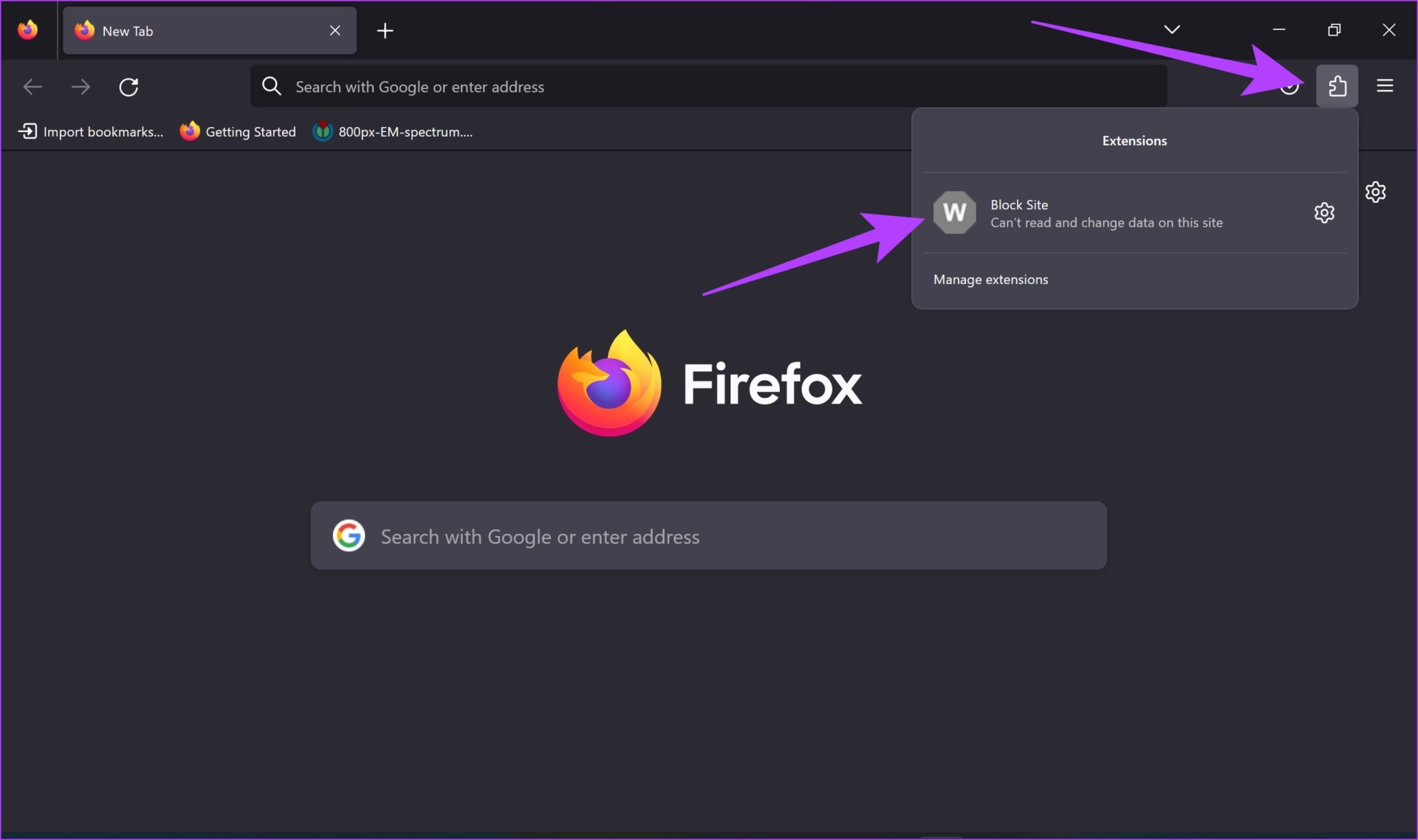Click the Google search box on page
Viewport: 1418px width, 840px height.
(x=708, y=536)
